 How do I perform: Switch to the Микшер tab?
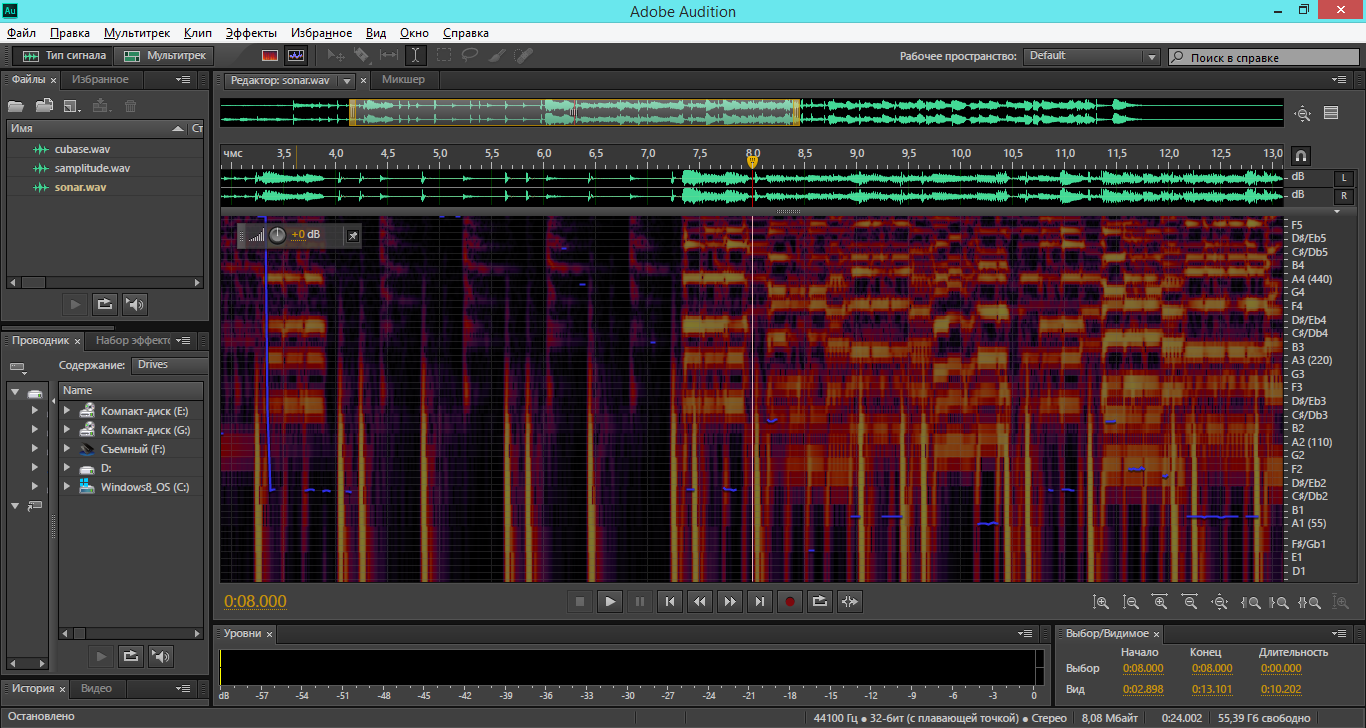coord(403,80)
